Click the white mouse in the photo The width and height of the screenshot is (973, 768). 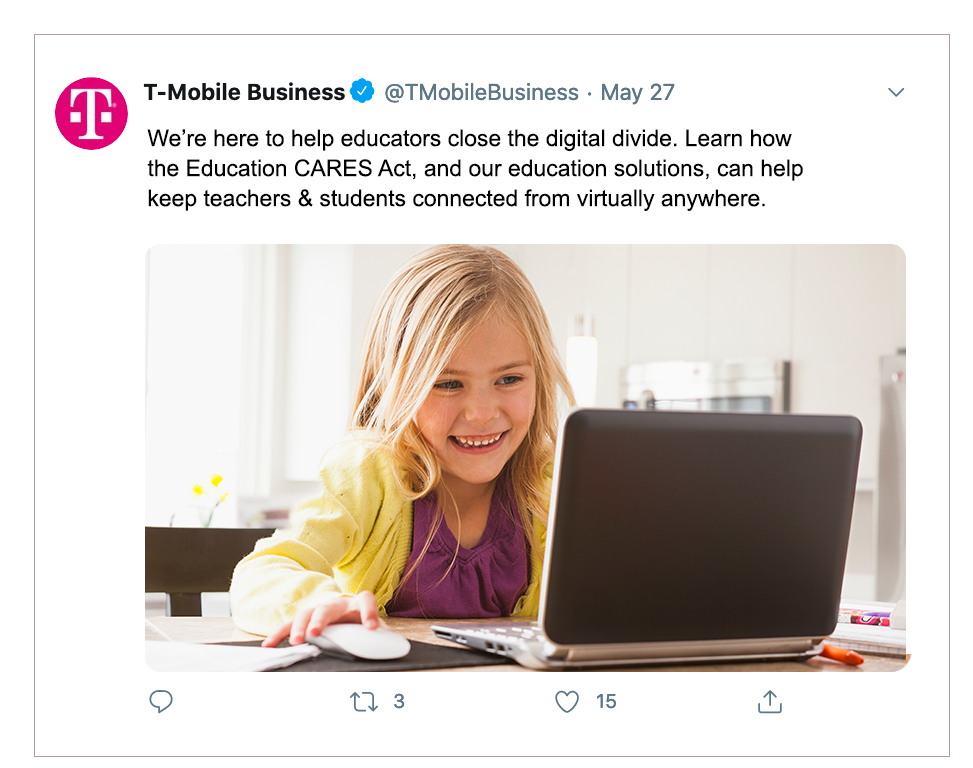pos(358,641)
